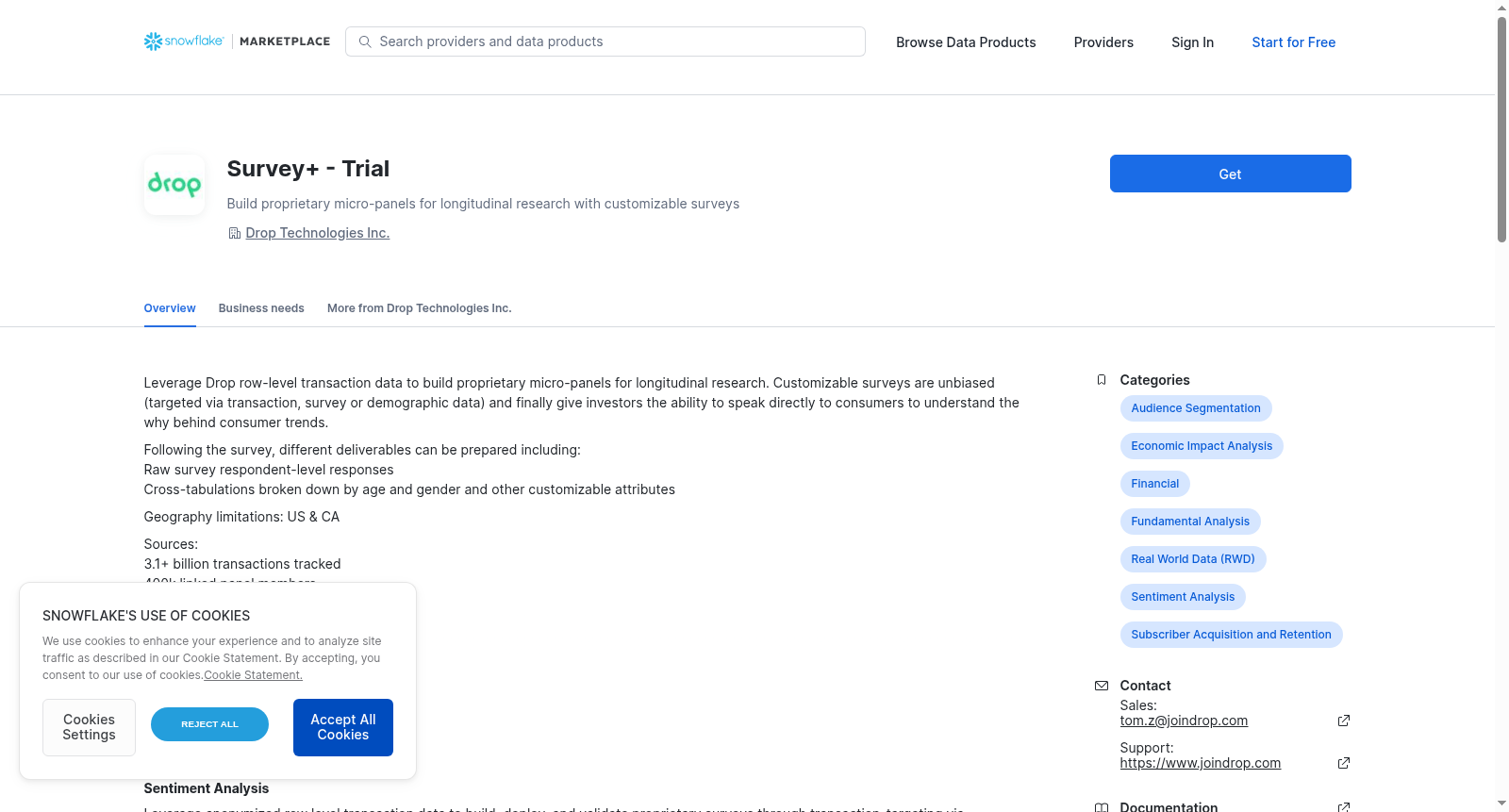Open external link icon beside support URL

point(1344,763)
